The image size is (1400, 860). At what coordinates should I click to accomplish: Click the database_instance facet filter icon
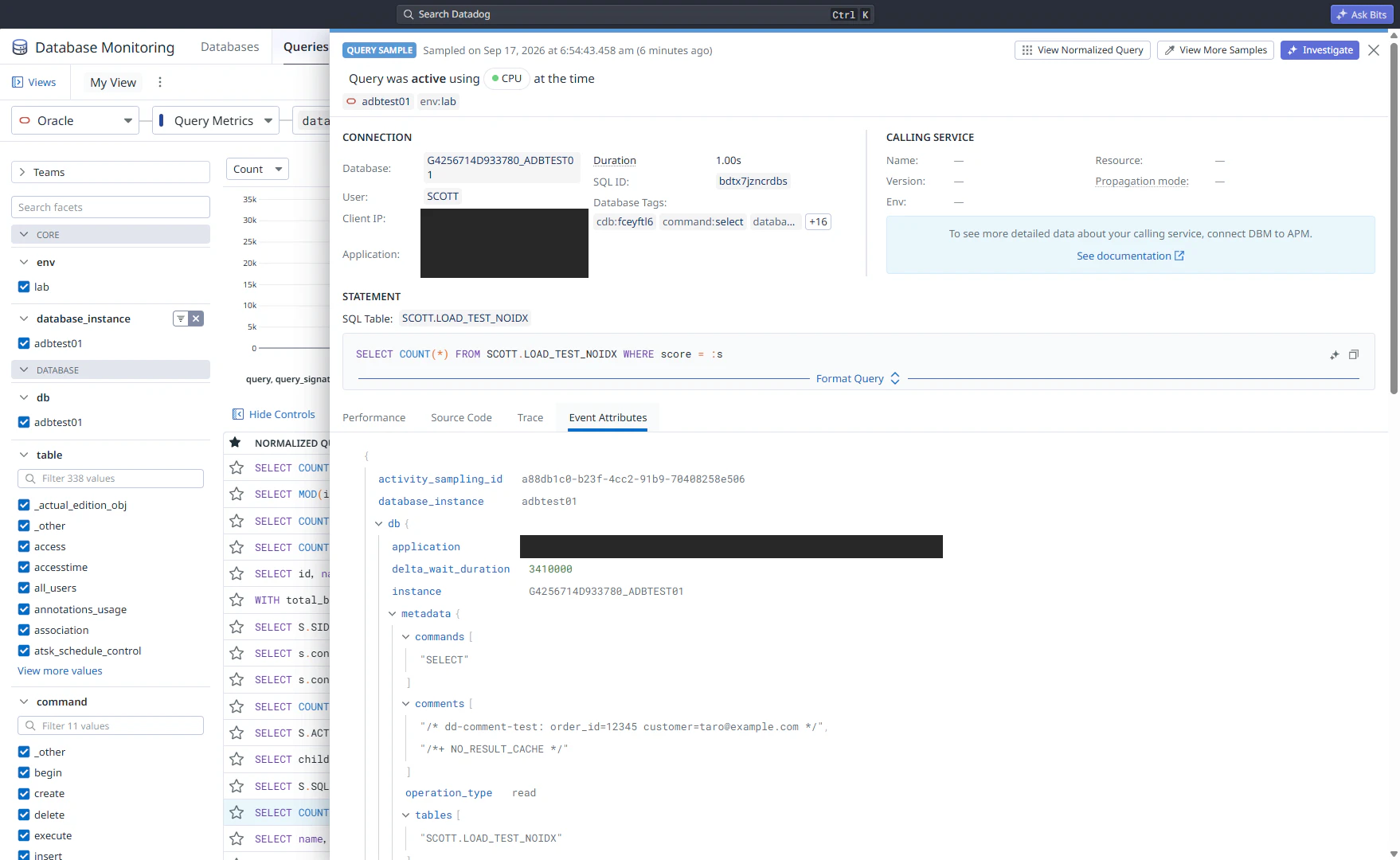point(181,319)
